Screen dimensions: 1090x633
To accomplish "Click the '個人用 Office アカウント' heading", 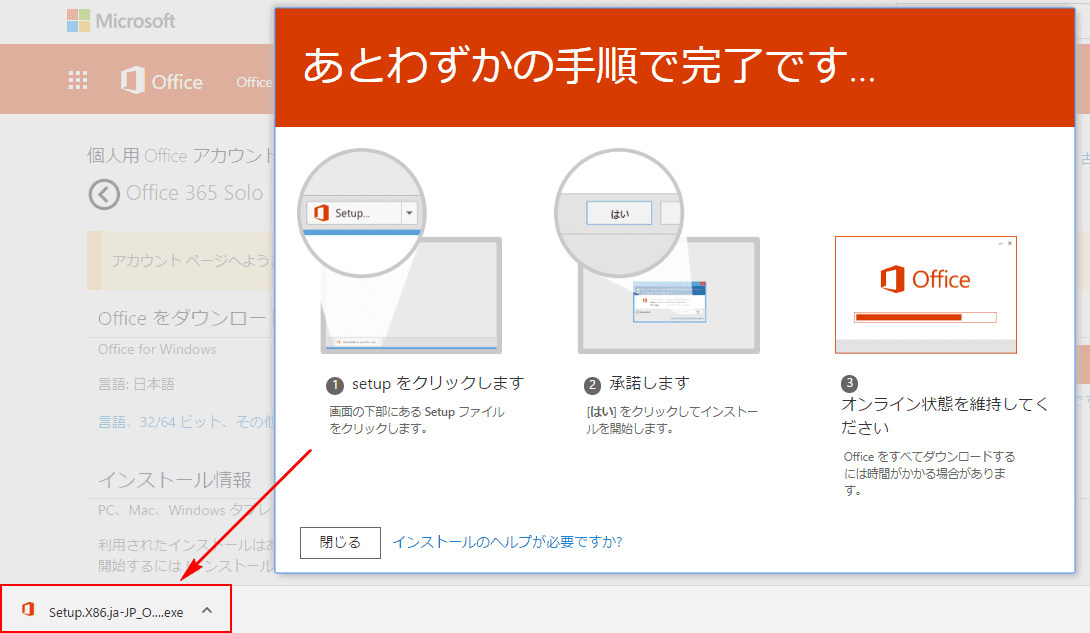I will 181,156.
